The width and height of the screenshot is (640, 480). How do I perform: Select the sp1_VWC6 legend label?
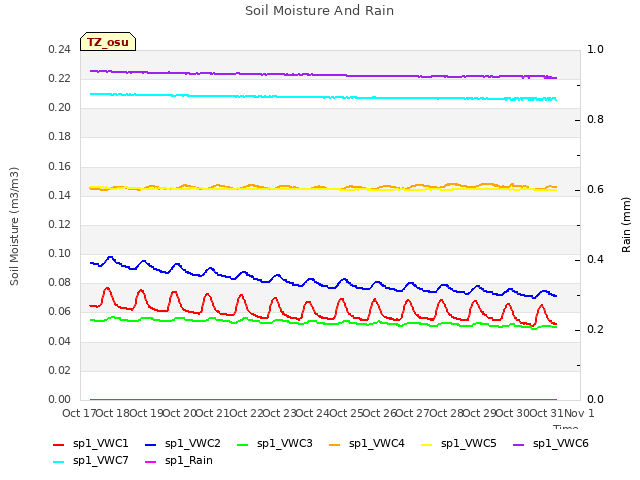[560, 443]
